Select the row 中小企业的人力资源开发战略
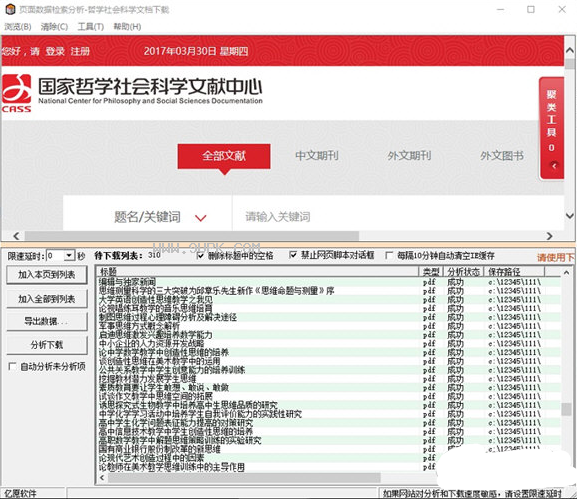 click(x=329, y=343)
